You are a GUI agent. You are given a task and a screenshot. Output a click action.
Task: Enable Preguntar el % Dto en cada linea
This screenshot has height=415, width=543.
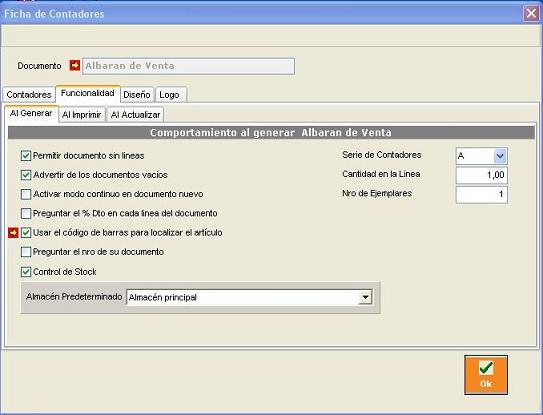(x=26, y=213)
